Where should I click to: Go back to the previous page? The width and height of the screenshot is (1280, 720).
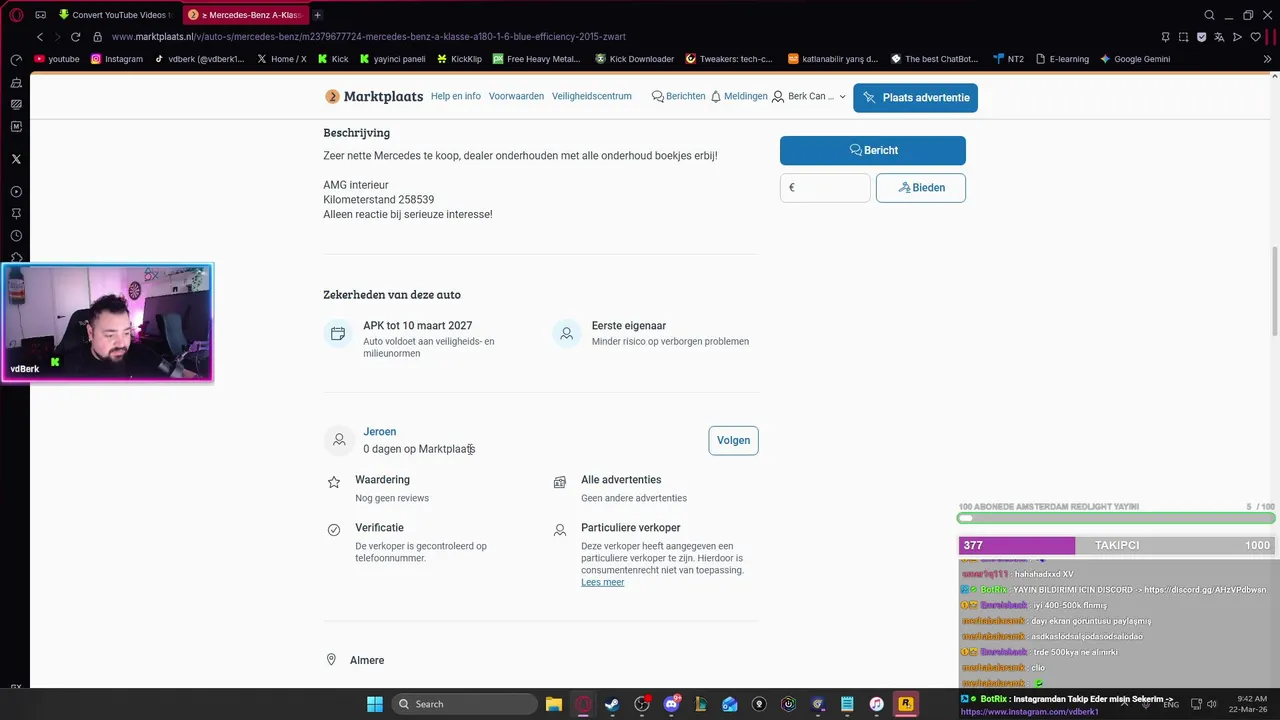coord(40,37)
